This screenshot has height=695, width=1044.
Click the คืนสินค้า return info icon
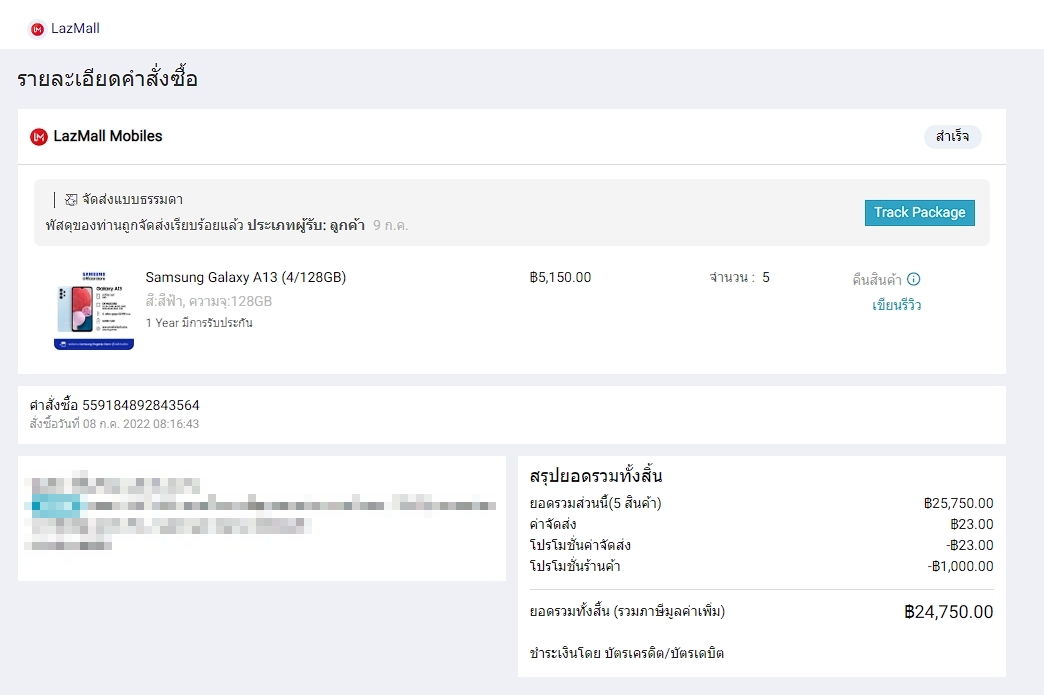[914, 279]
